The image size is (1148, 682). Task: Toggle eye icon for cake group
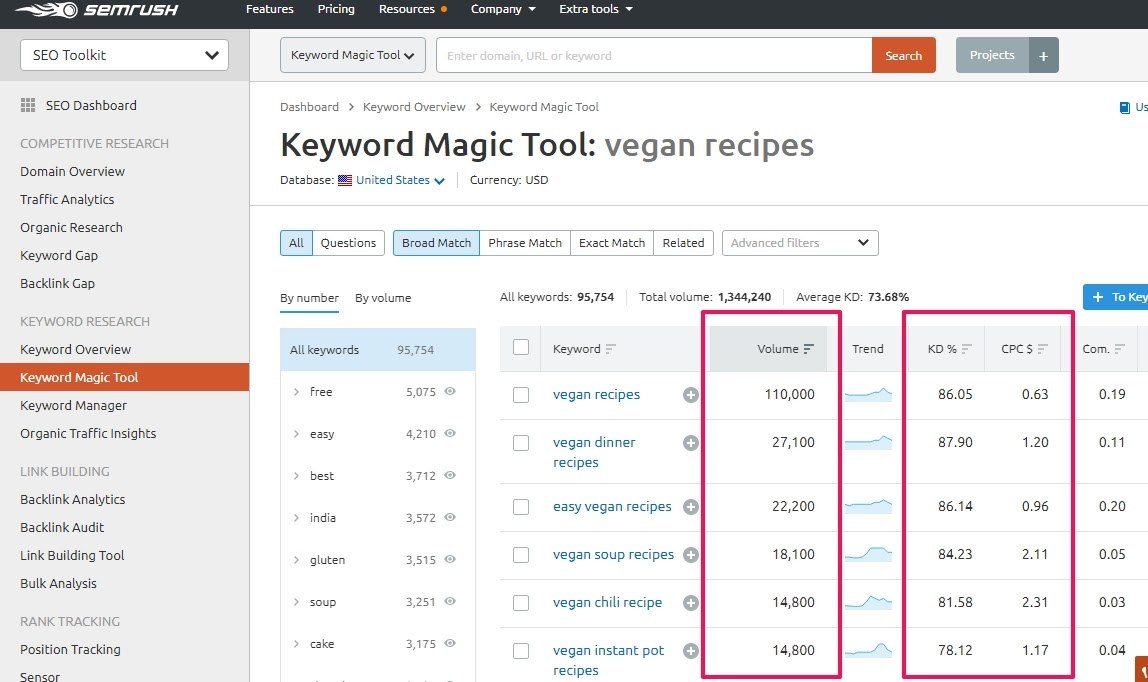click(x=450, y=644)
